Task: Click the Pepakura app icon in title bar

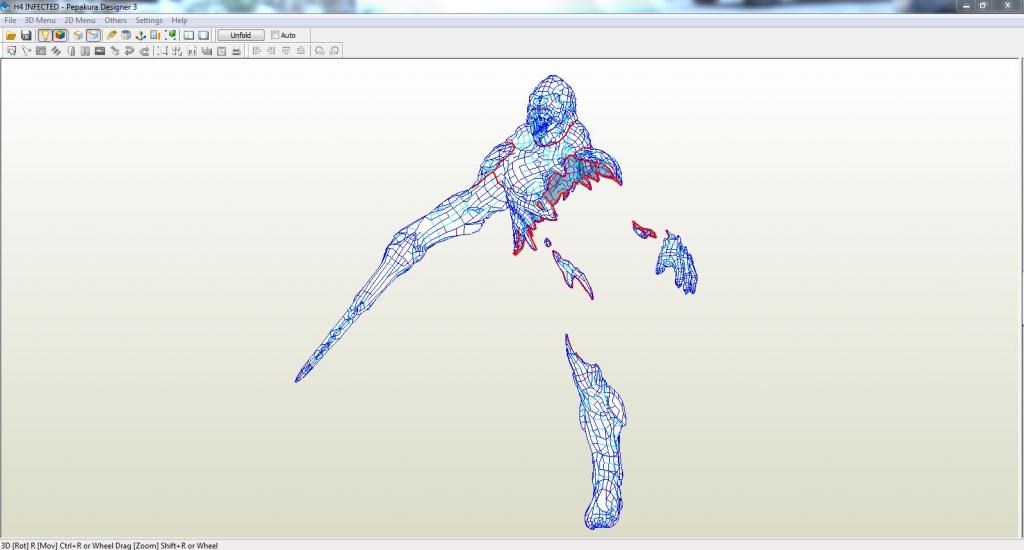Action: tap(5, 7)
